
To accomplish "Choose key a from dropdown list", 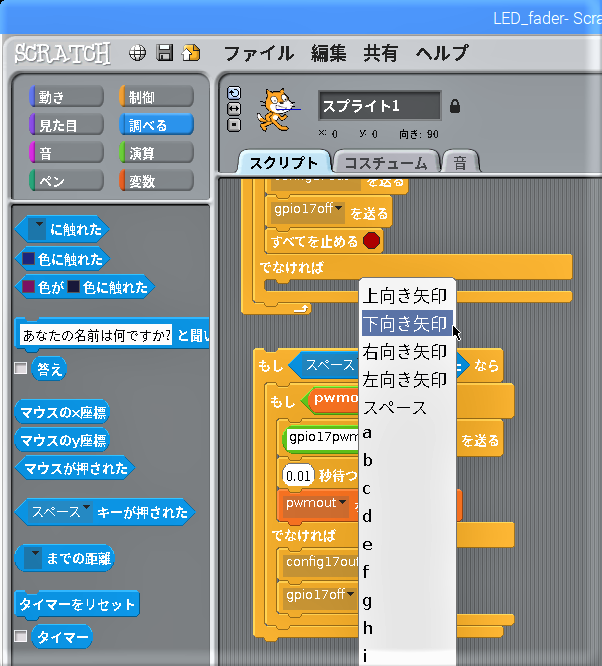I will point(407,434).
